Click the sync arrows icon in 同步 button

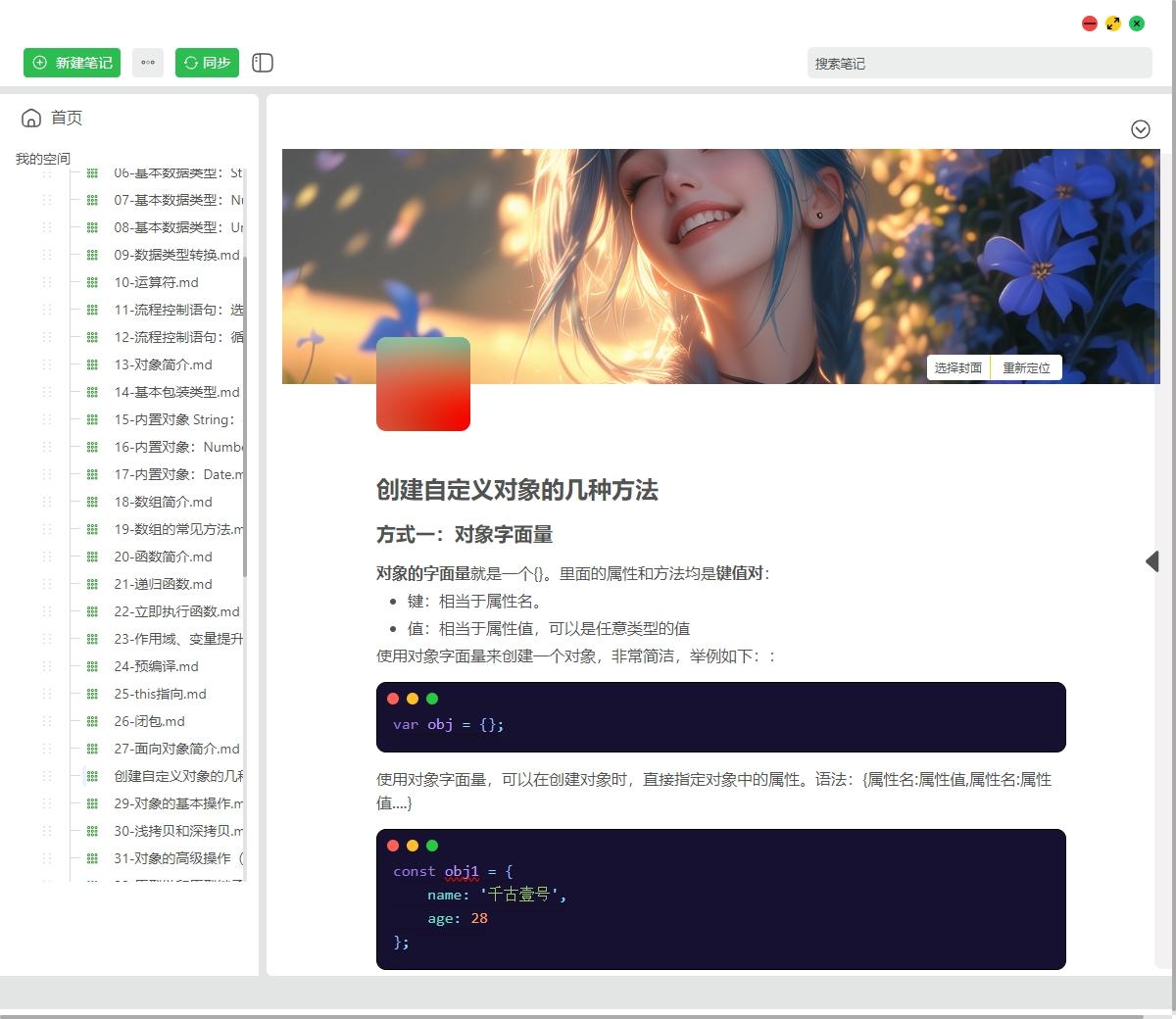coord(190,63)
